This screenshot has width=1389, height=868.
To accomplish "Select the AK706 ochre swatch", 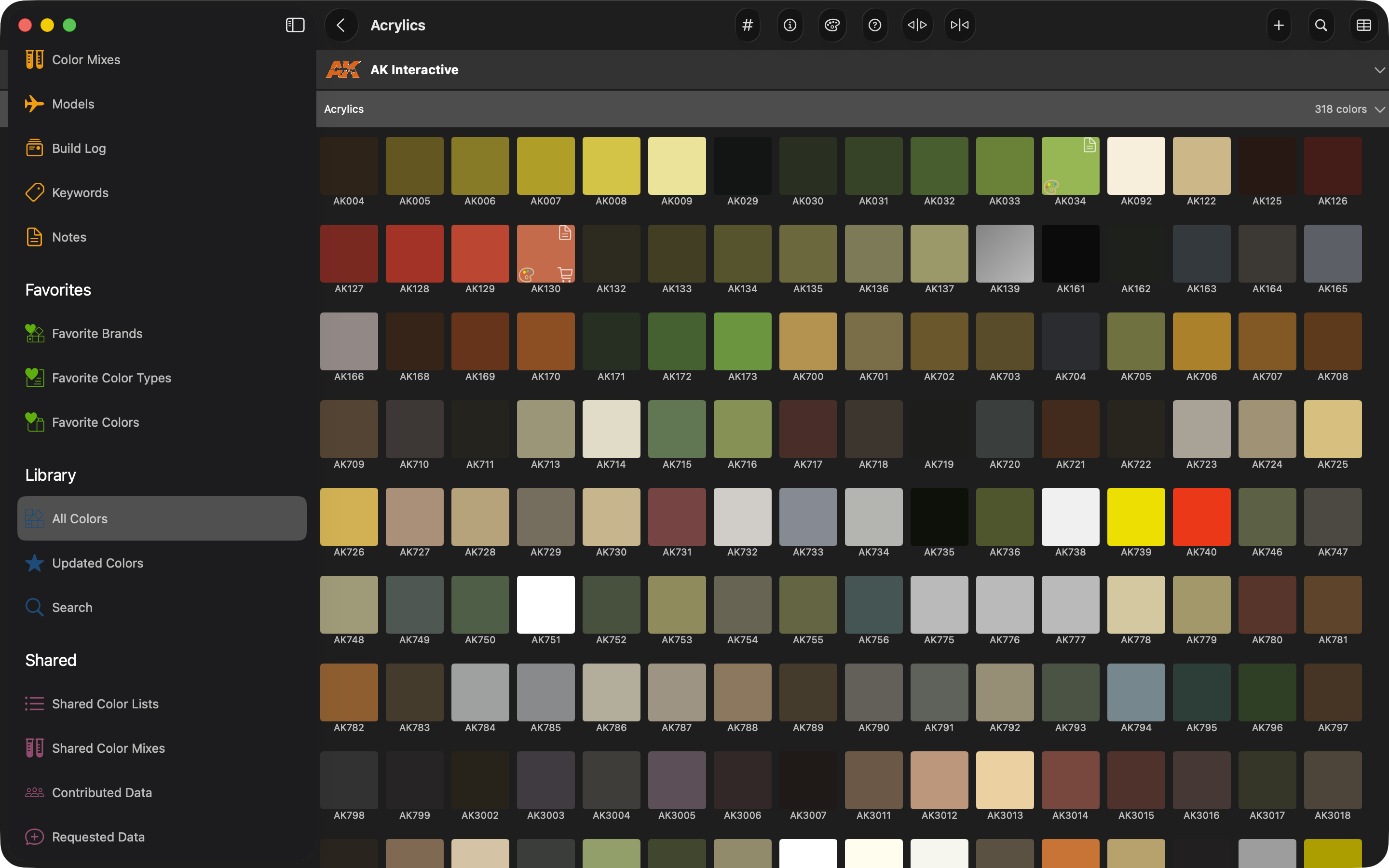I will [x=1201, y=341].
